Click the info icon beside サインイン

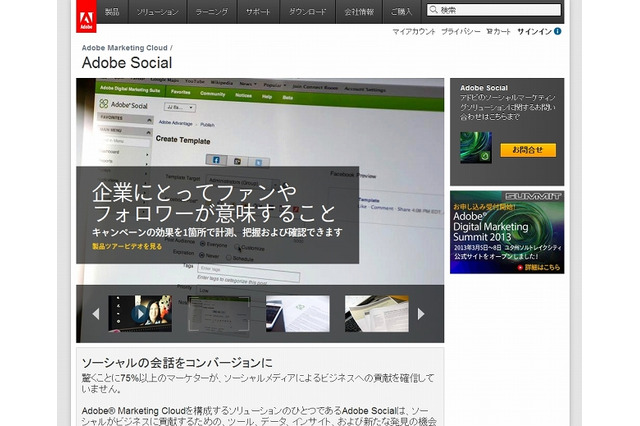[558, 31]
